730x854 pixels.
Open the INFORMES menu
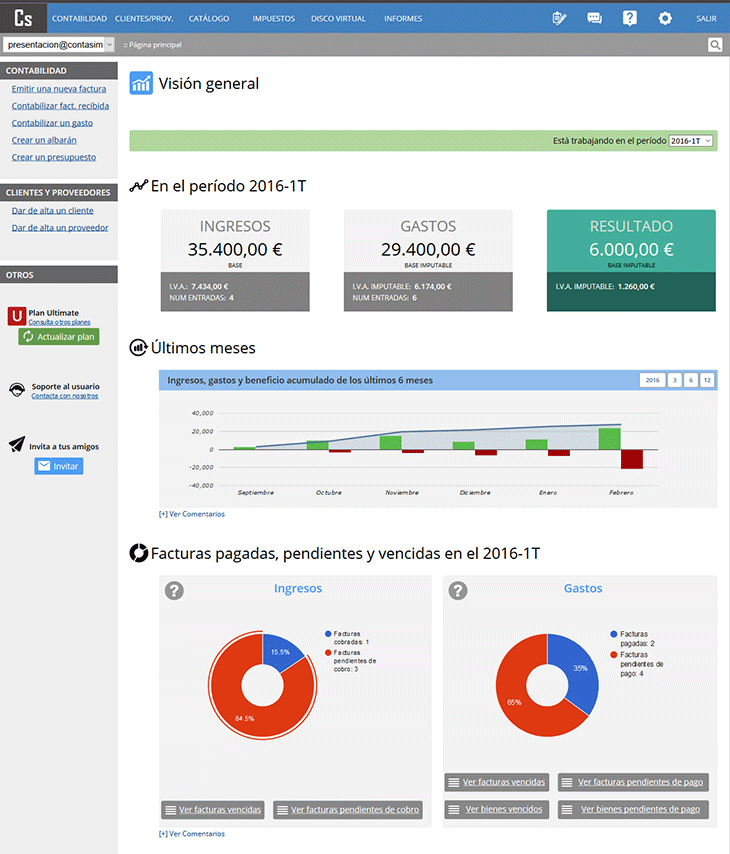coord(403,19)
